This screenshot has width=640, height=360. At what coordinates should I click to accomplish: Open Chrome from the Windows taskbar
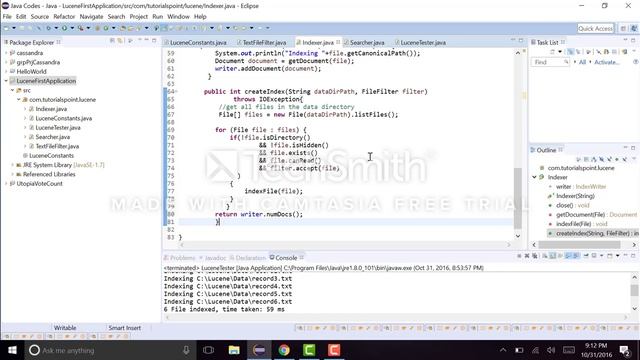tap(284, 350)
